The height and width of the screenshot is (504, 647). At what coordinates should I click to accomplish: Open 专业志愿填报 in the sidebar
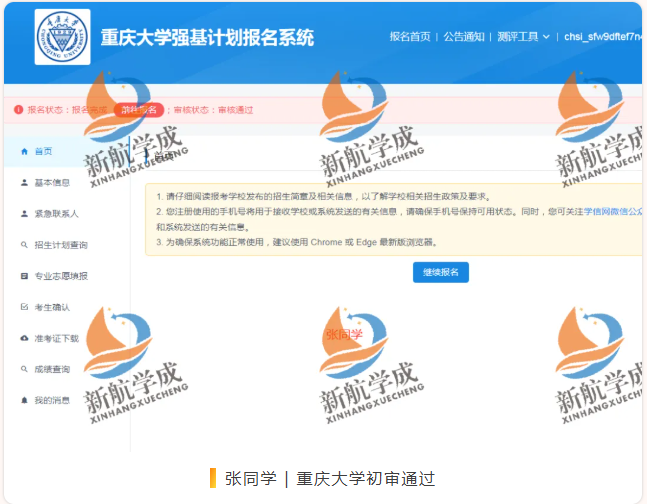pos(61,276)
